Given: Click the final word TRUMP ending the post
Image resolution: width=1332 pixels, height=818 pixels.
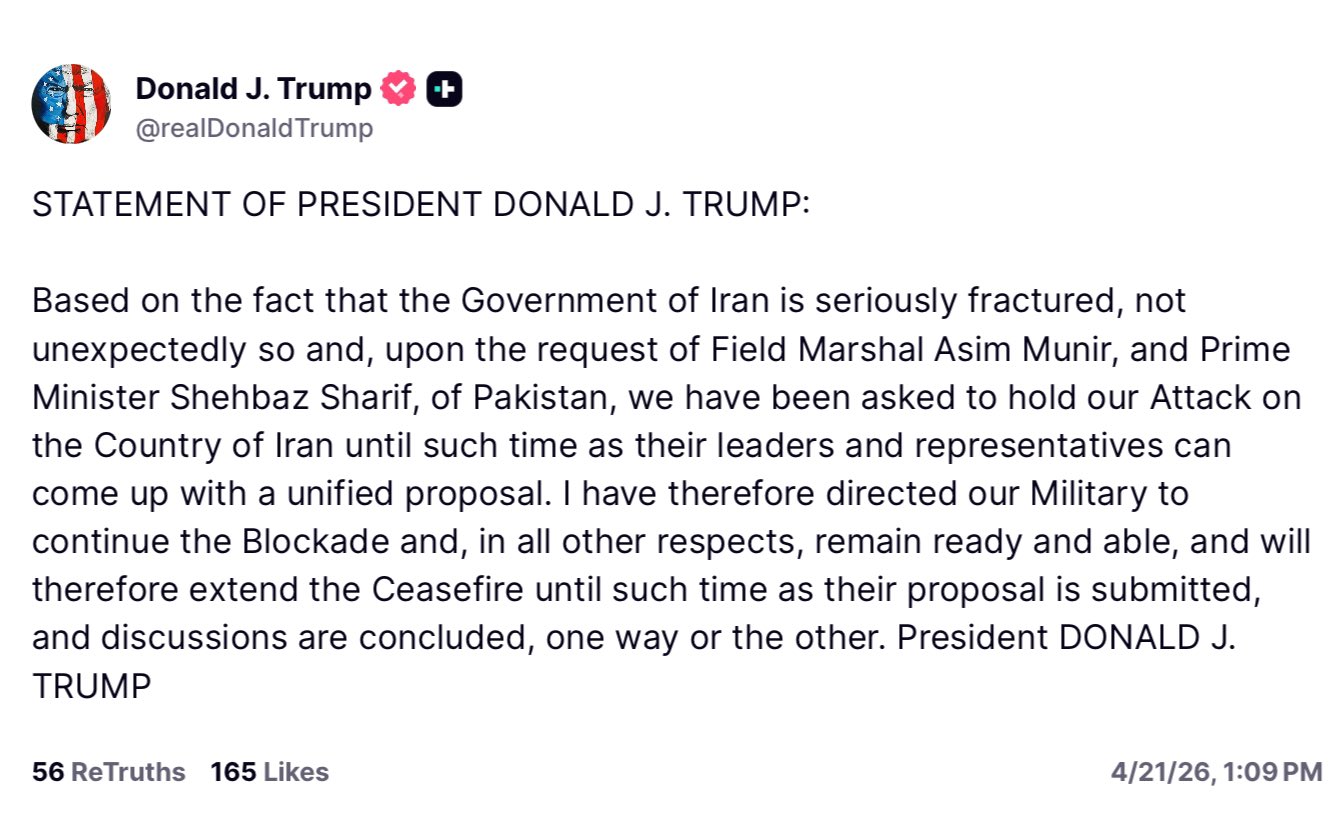Looking at the screenshot, I should click(91, 686).
